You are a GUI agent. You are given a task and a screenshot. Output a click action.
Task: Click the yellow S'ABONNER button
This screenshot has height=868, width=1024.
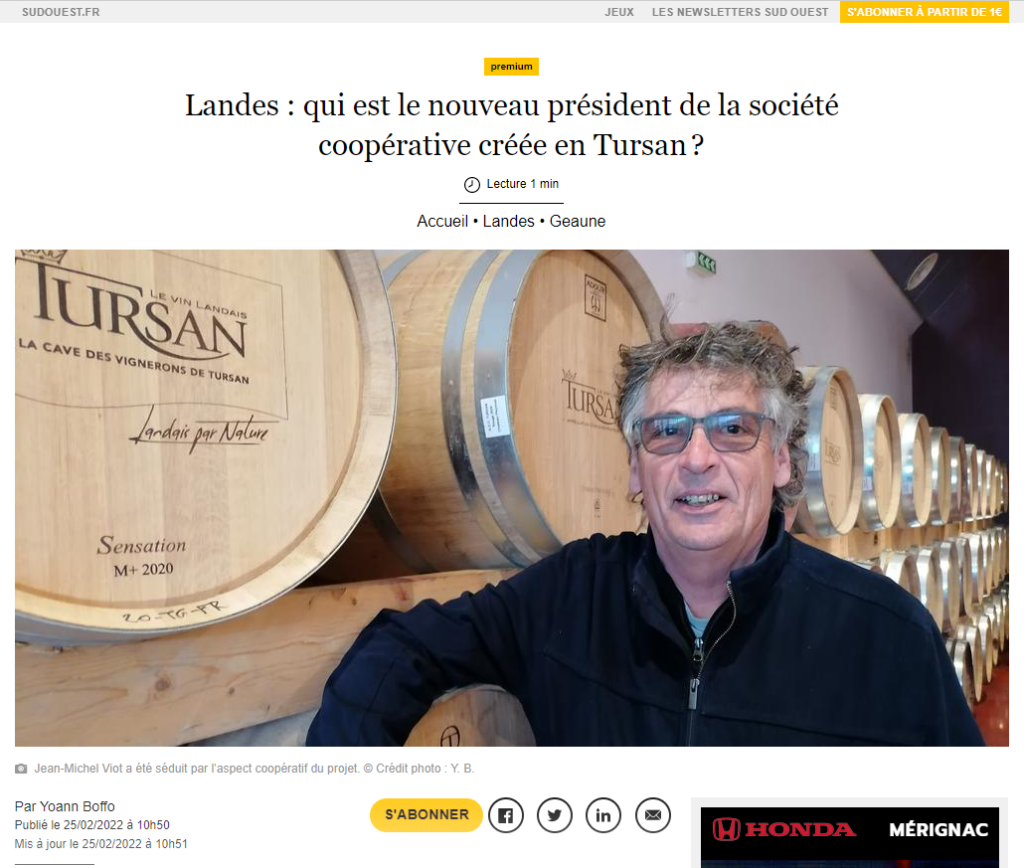(x=426, y=814)
